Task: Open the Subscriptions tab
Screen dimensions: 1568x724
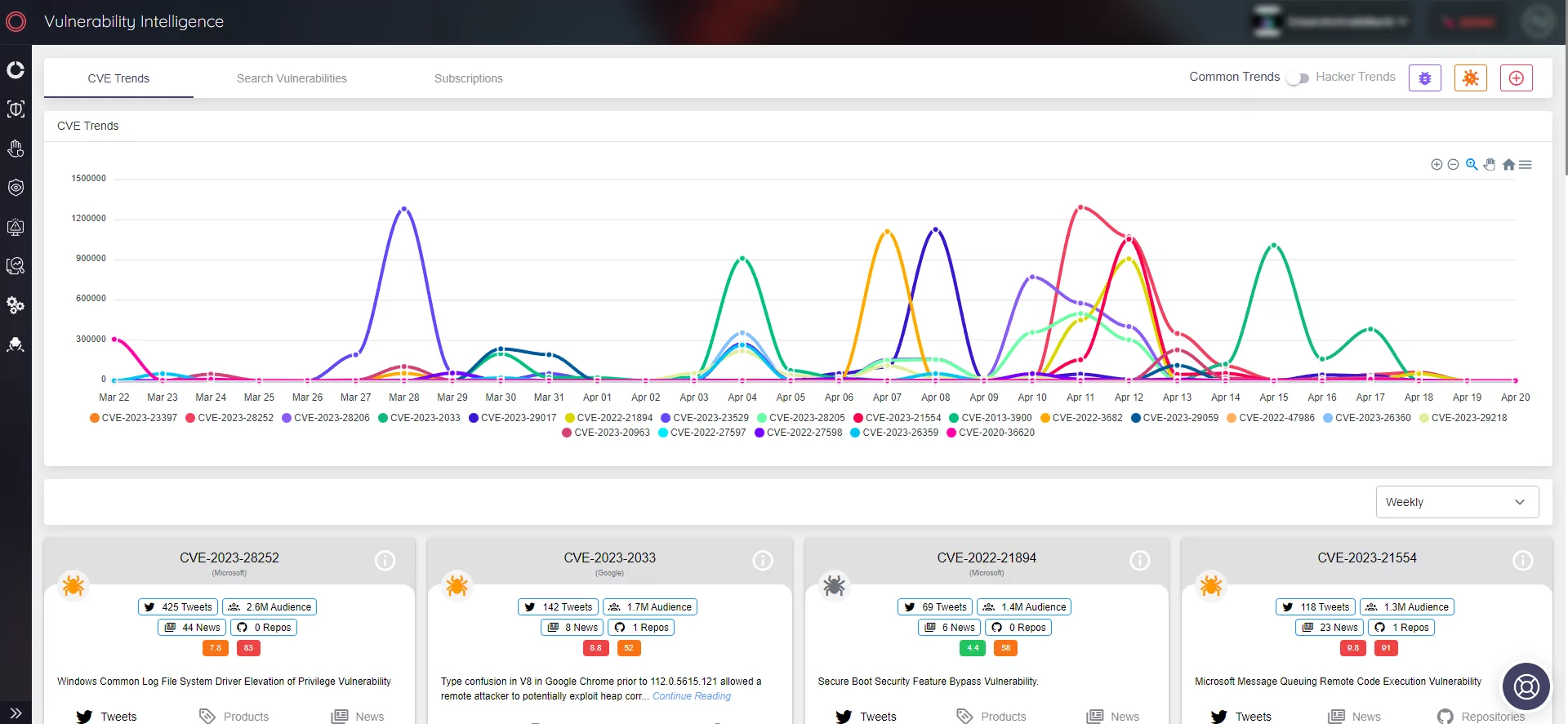Action: [468, 78]
